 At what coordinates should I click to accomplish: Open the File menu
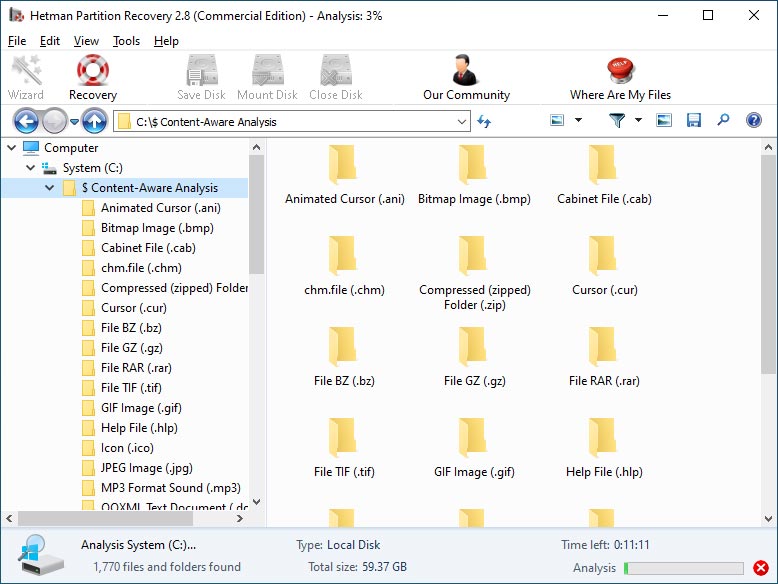17,41
